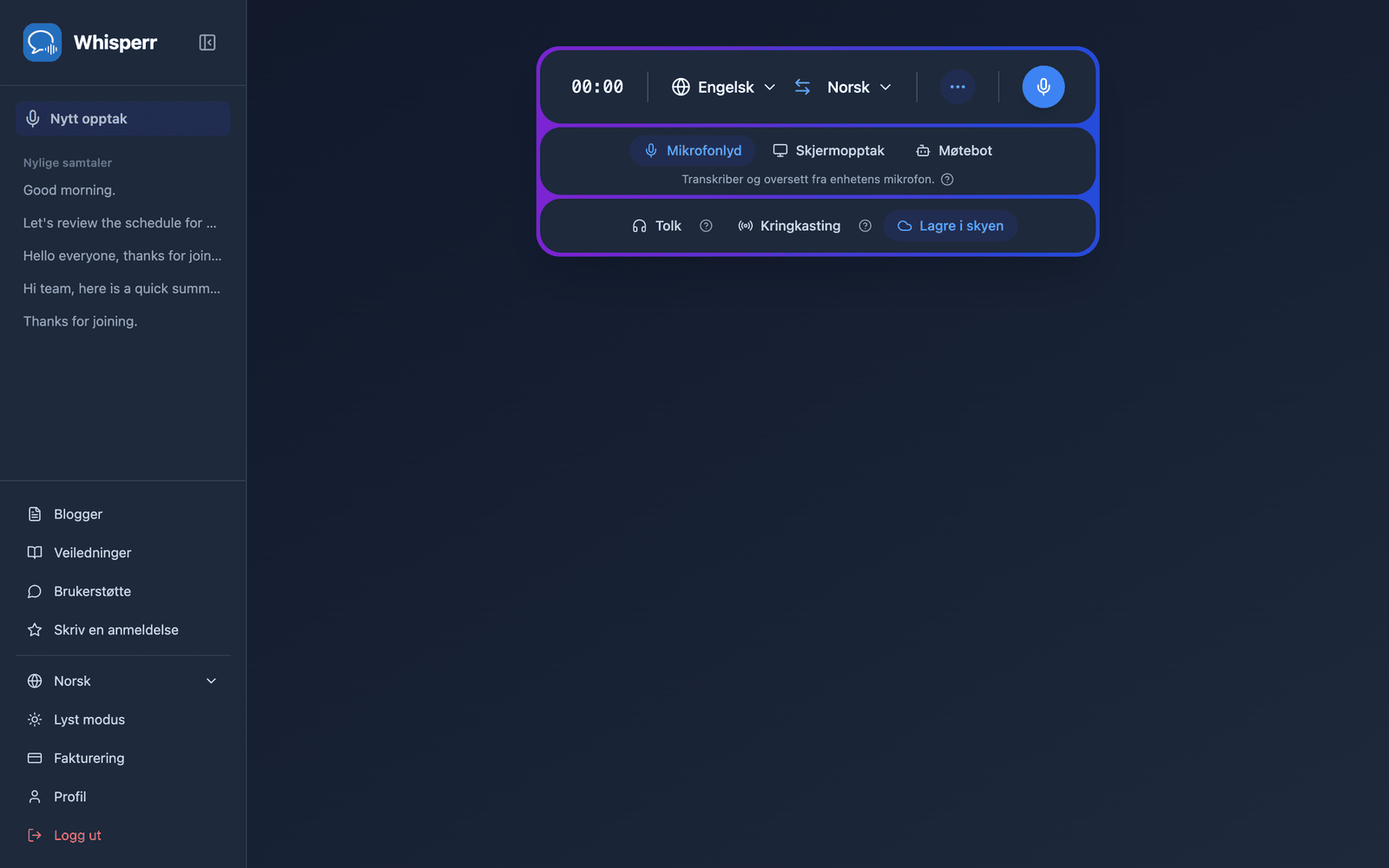
Task: Start a new recording with Nytt opptak
Action: click(122, 119)
